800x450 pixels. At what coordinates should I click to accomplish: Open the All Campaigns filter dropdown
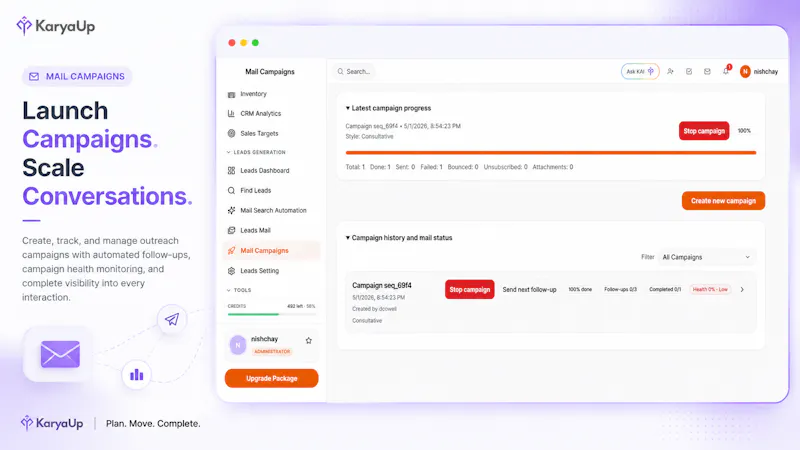click(706, 257)
